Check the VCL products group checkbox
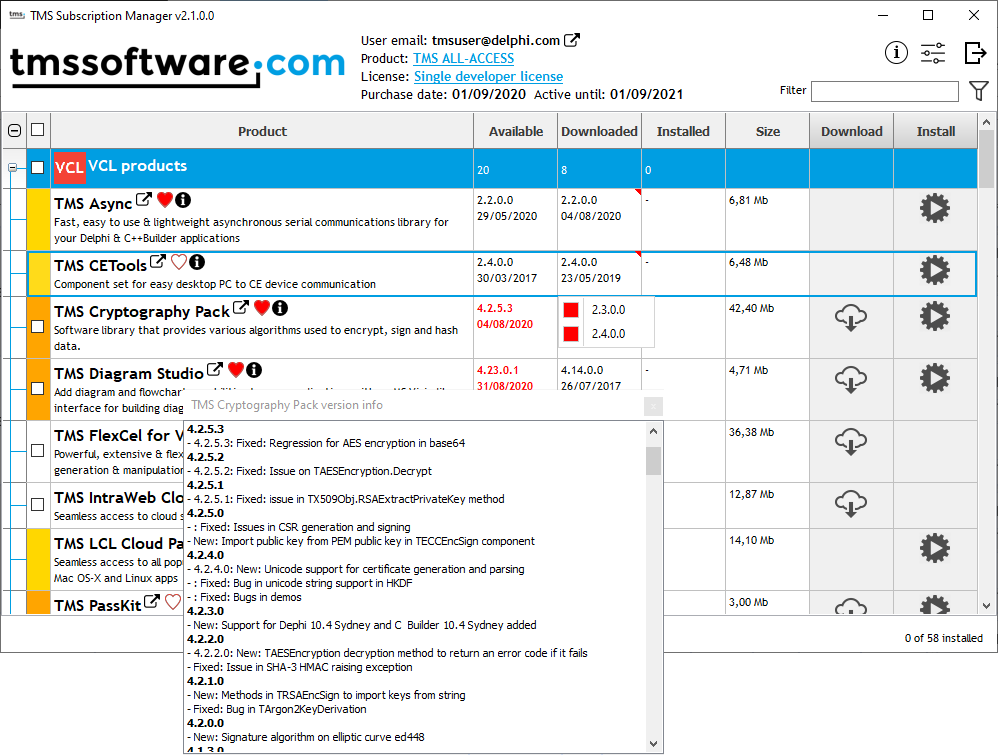This screenshot has width=998, height=755. point(38,167)
